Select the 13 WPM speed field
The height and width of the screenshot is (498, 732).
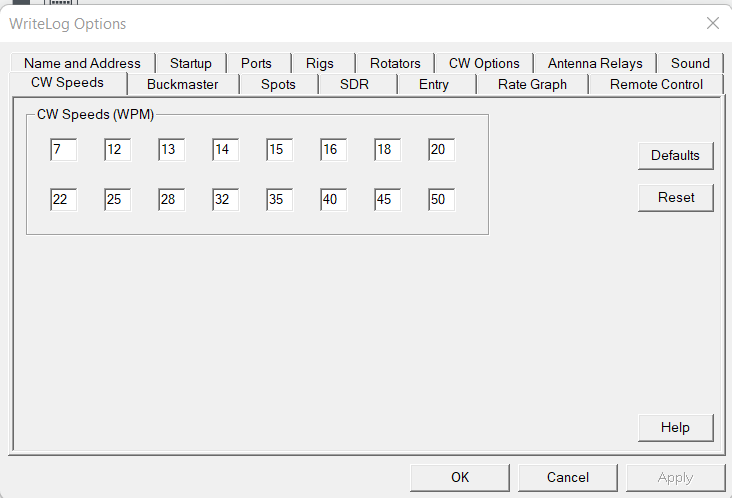coord(171,149)
